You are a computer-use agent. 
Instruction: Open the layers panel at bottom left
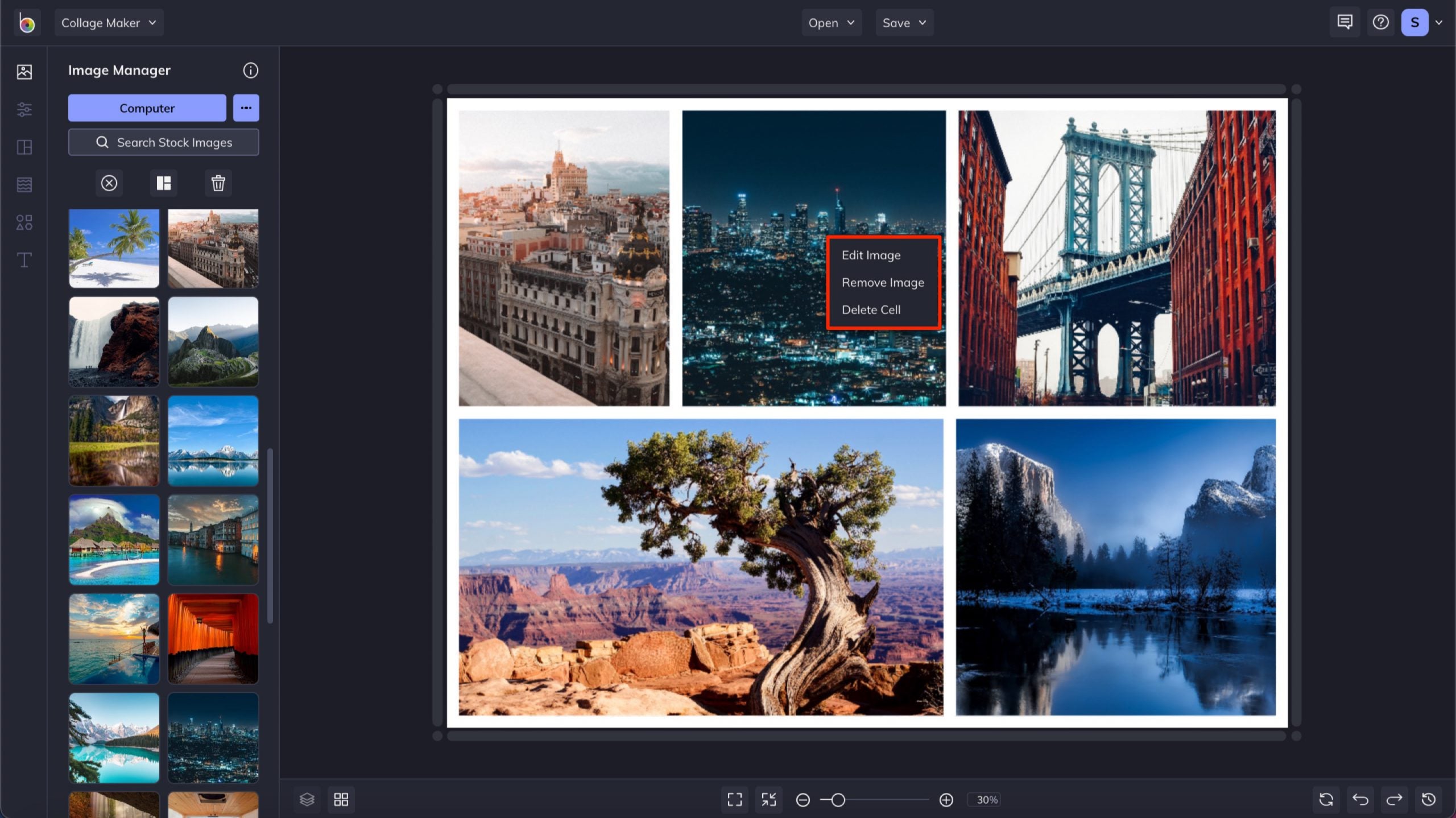point(307,799)
